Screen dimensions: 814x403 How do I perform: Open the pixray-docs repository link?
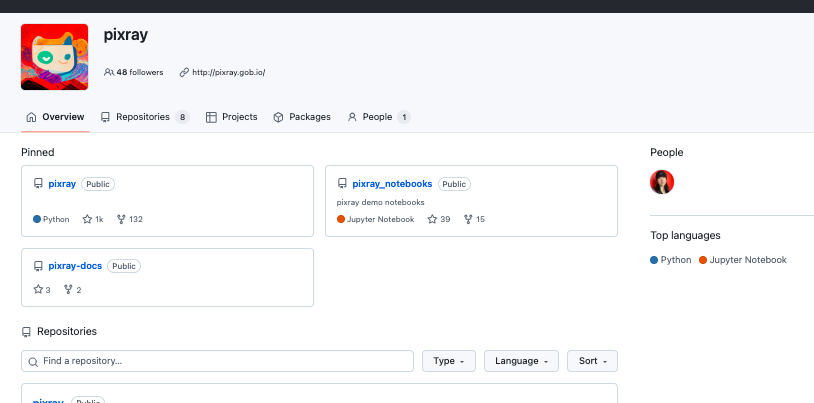click(75, 266)
